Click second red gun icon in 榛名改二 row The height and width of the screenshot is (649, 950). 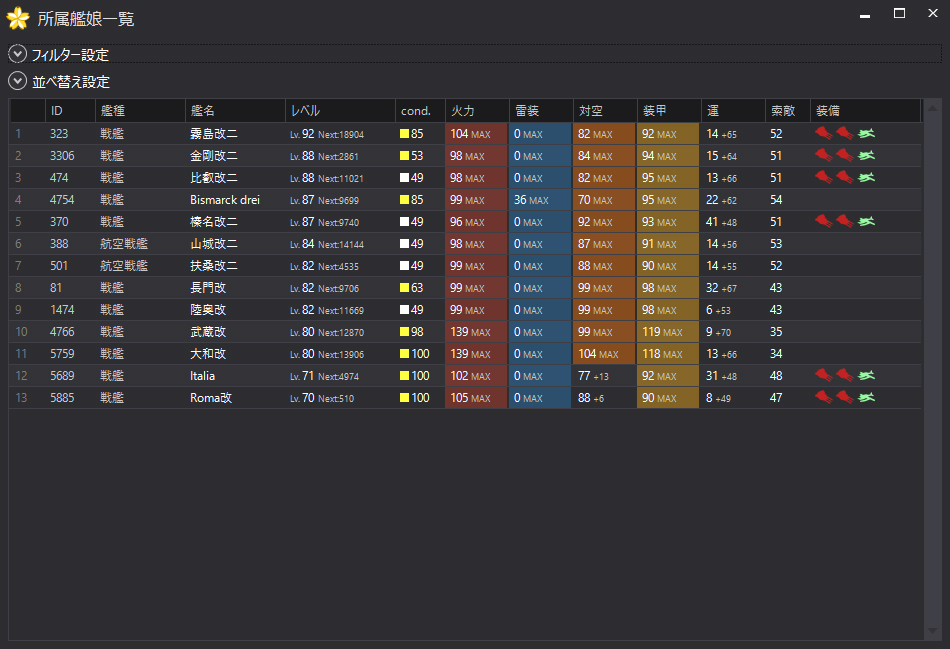[845, 221]
